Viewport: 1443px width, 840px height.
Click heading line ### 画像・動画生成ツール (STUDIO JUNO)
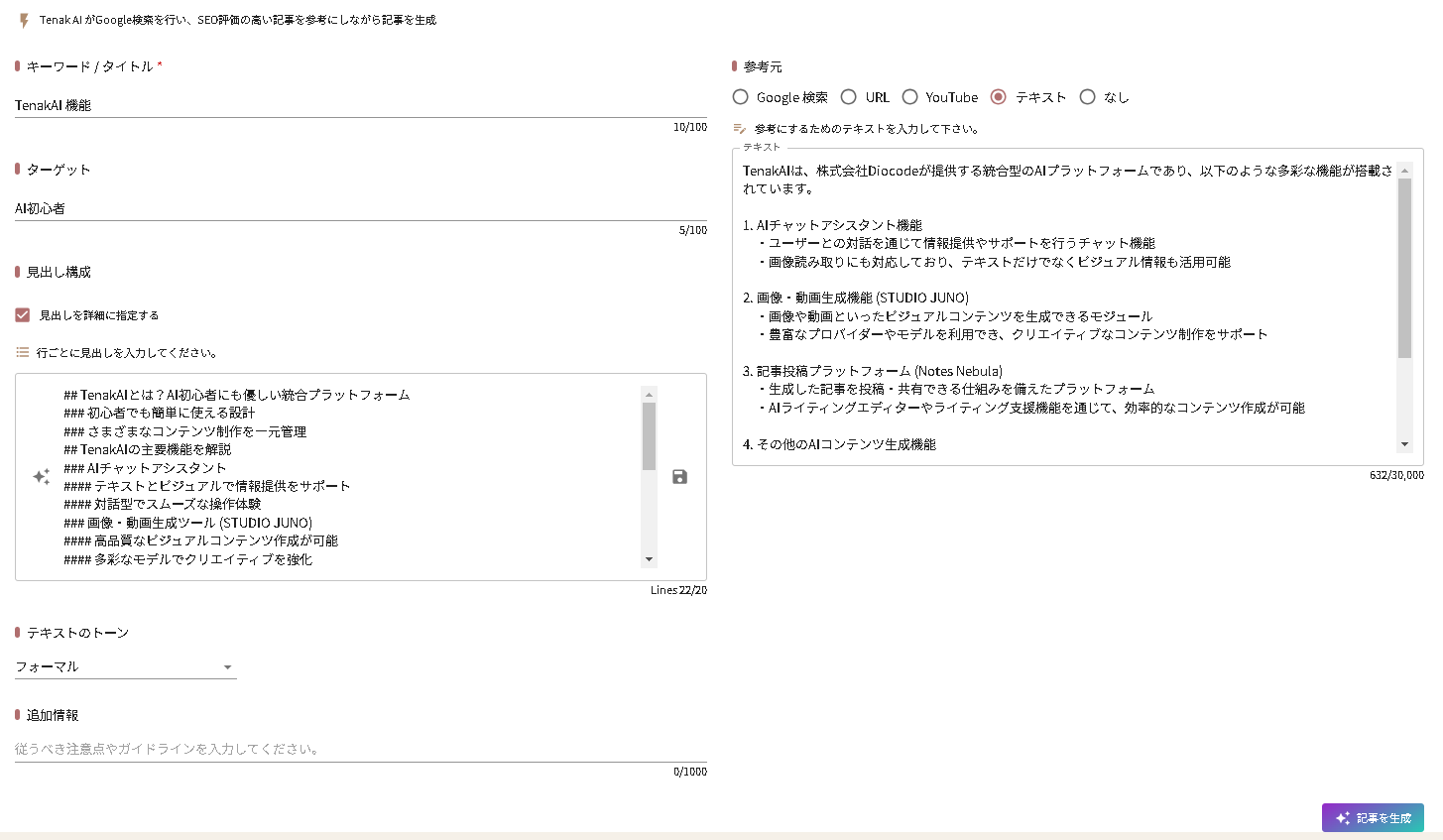pyautogui.click(x=187, y=523)
